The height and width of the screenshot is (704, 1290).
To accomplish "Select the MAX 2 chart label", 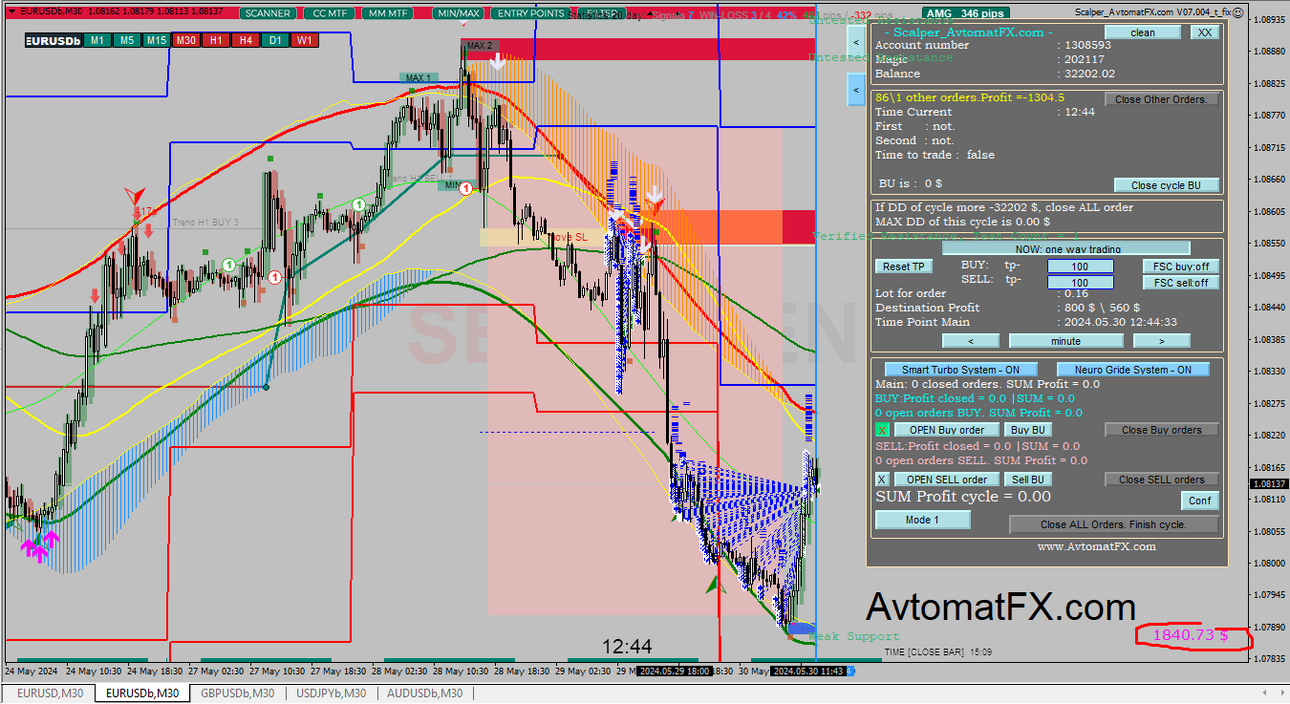I will [480, 45].
